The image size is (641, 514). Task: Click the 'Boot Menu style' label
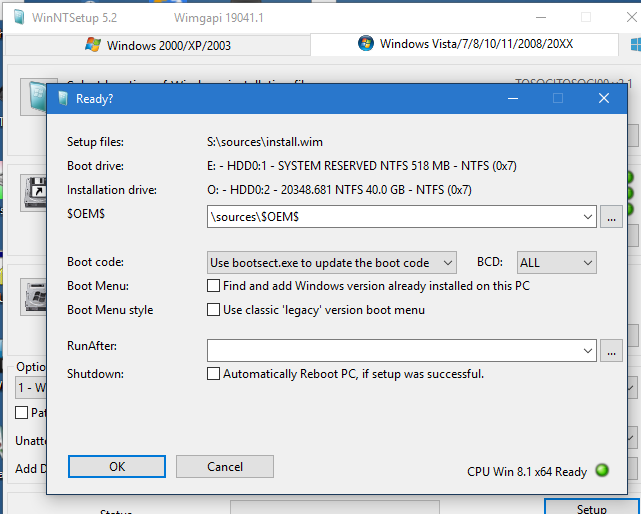(110, 310)
